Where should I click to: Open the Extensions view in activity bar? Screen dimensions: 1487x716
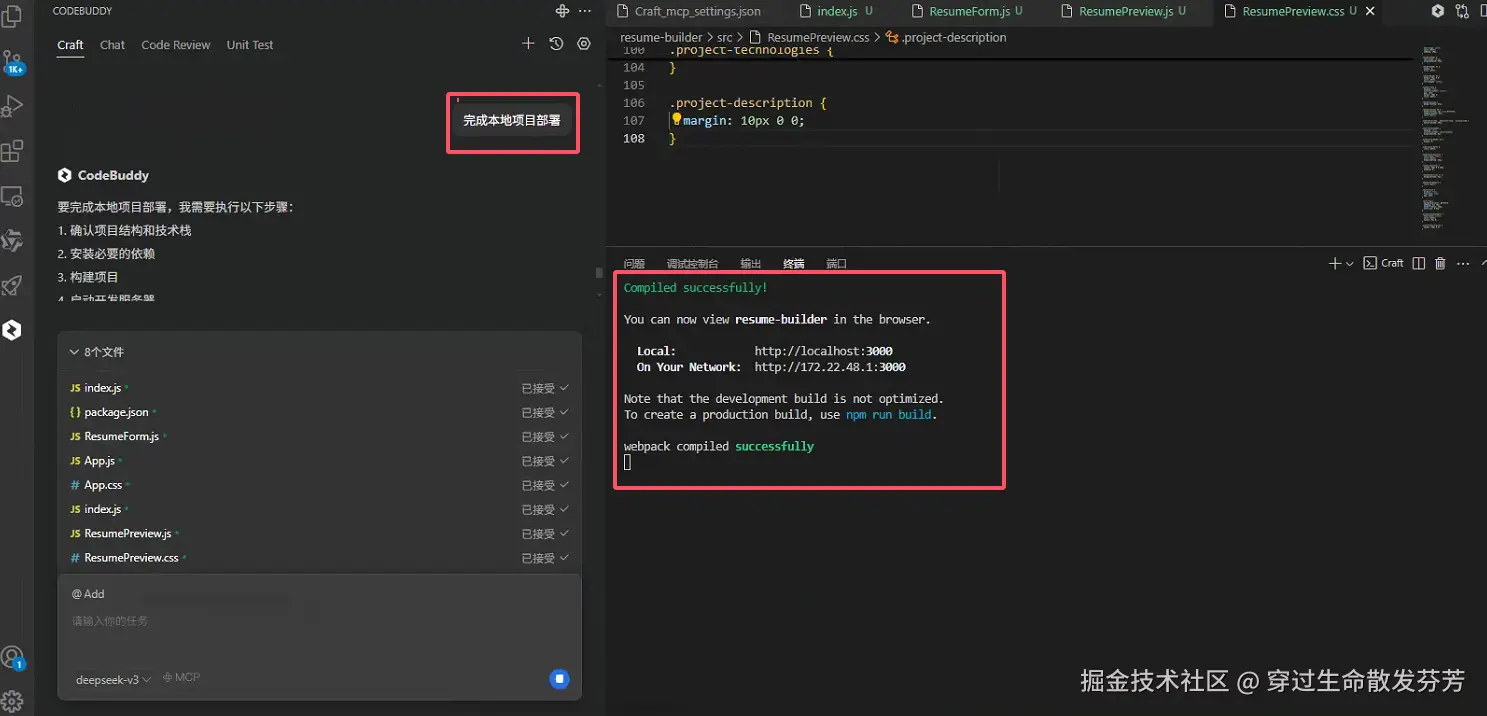13,151
